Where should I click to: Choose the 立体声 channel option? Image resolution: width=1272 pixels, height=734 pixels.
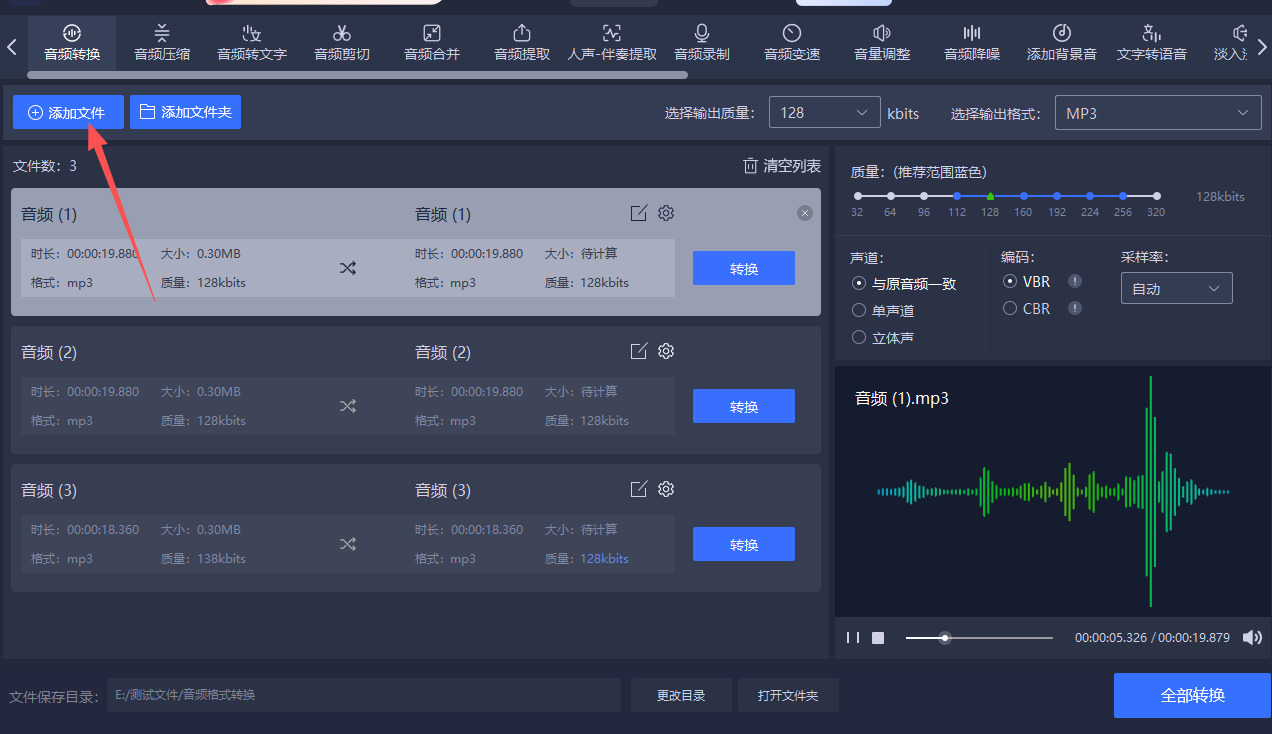coord(859,338)
